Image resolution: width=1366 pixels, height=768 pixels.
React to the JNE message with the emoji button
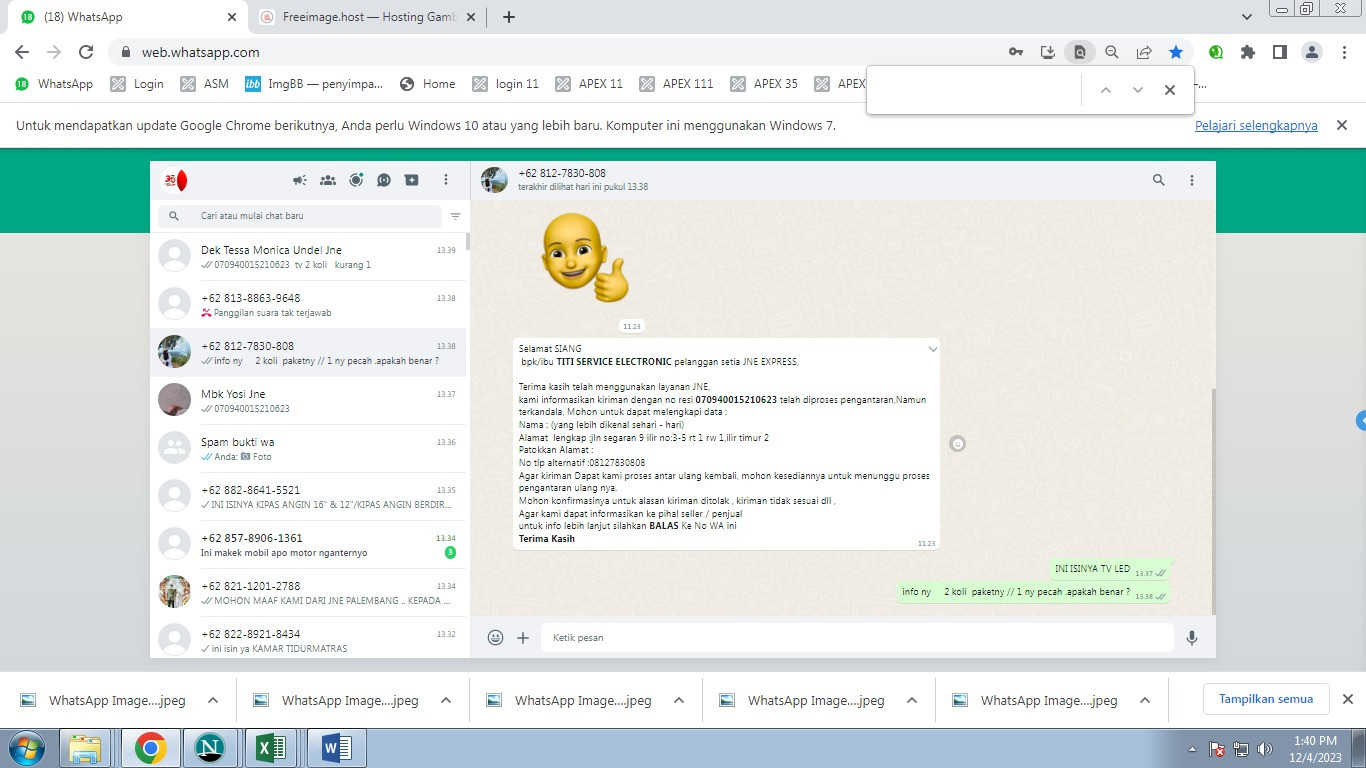tap(957, 443)
